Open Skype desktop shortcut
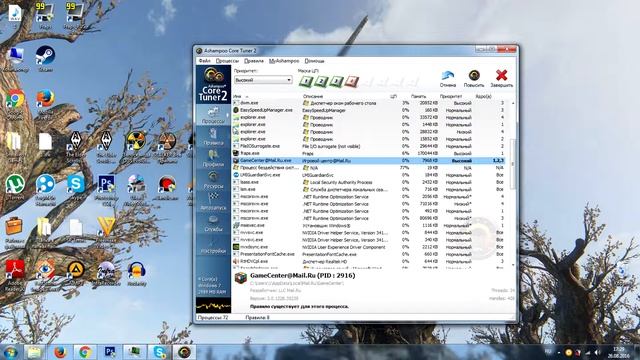The height and width of the screenshot is (360, 640). point(76,187)
